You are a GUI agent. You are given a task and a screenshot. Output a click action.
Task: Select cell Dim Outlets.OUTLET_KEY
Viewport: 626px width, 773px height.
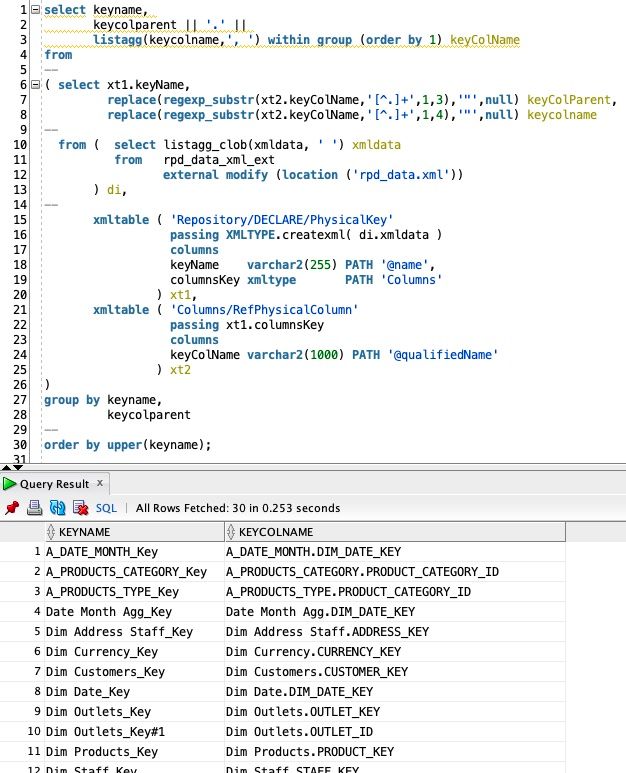tap(395, 711)
